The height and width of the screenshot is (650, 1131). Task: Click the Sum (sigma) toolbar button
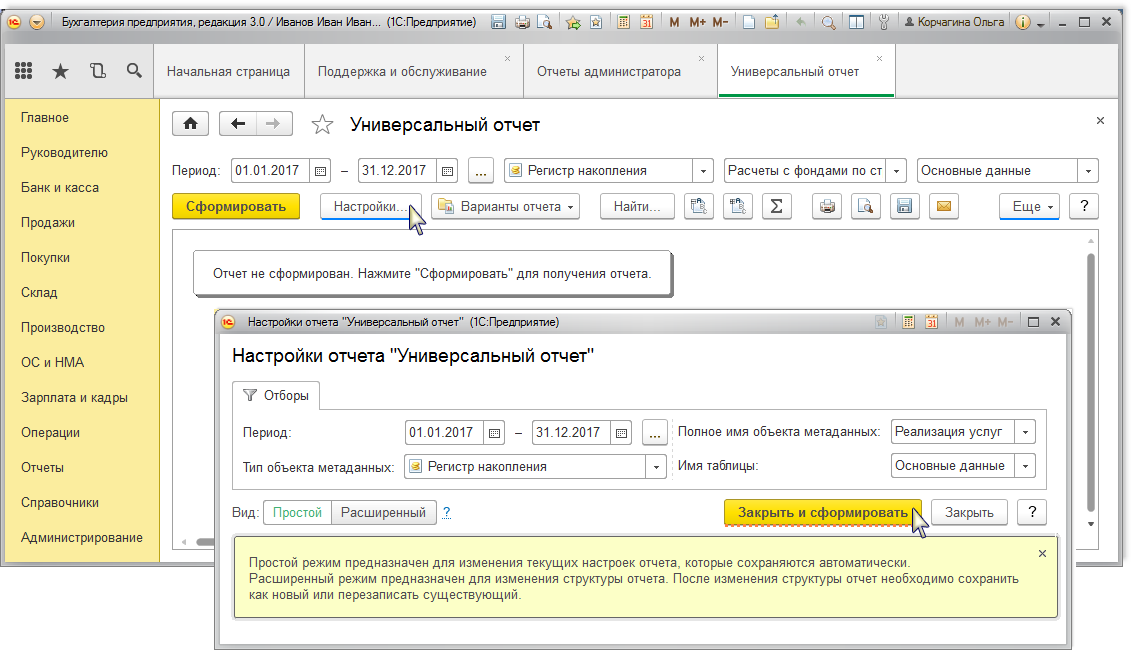point(777,206)
